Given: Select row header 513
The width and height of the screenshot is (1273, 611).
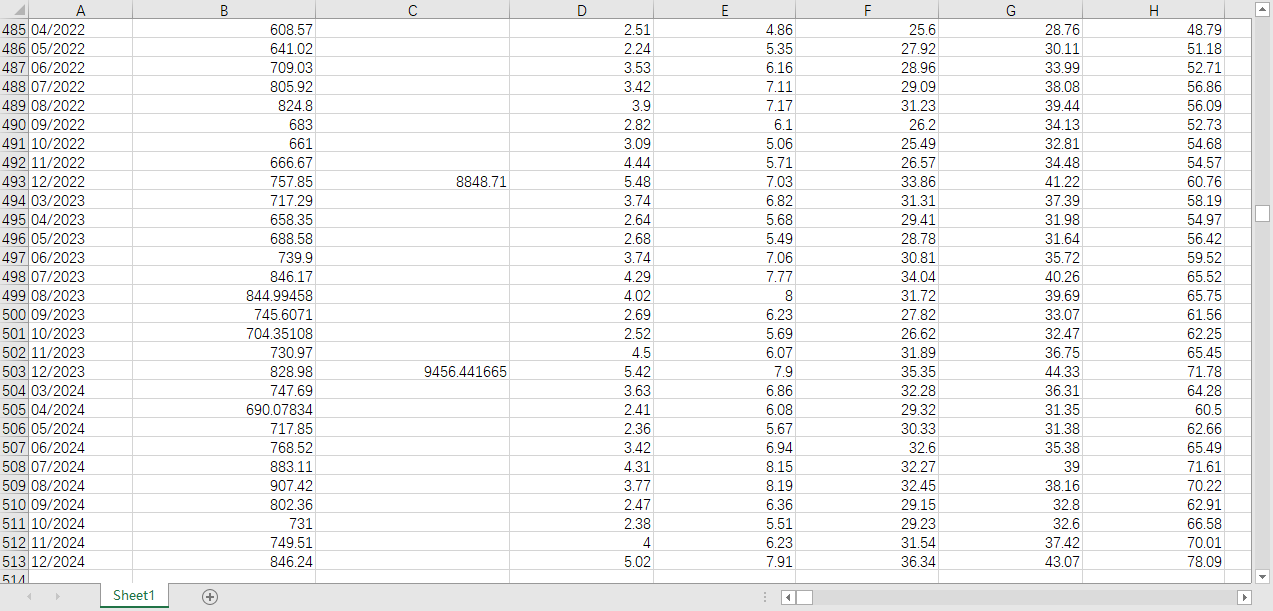Looking at the screenshot, I should pyautogui.click(x=15, y=562).
